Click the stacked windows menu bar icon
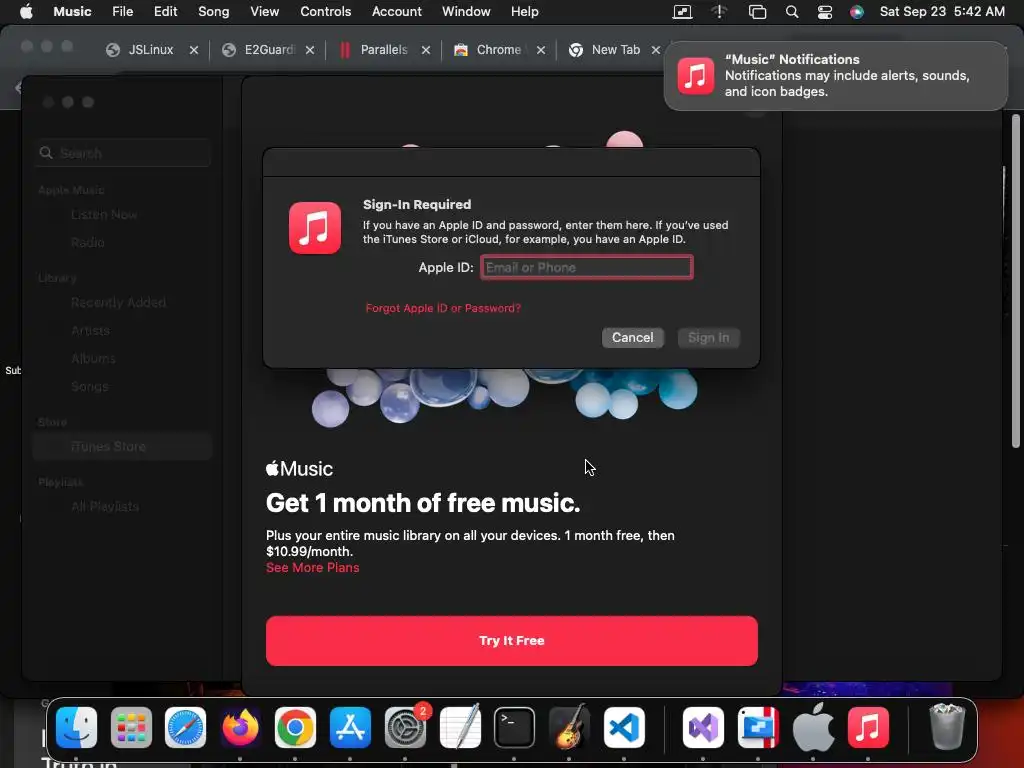Image resolution: width=1024 pixels, height=768 pixels. click(x=758, y=12)
